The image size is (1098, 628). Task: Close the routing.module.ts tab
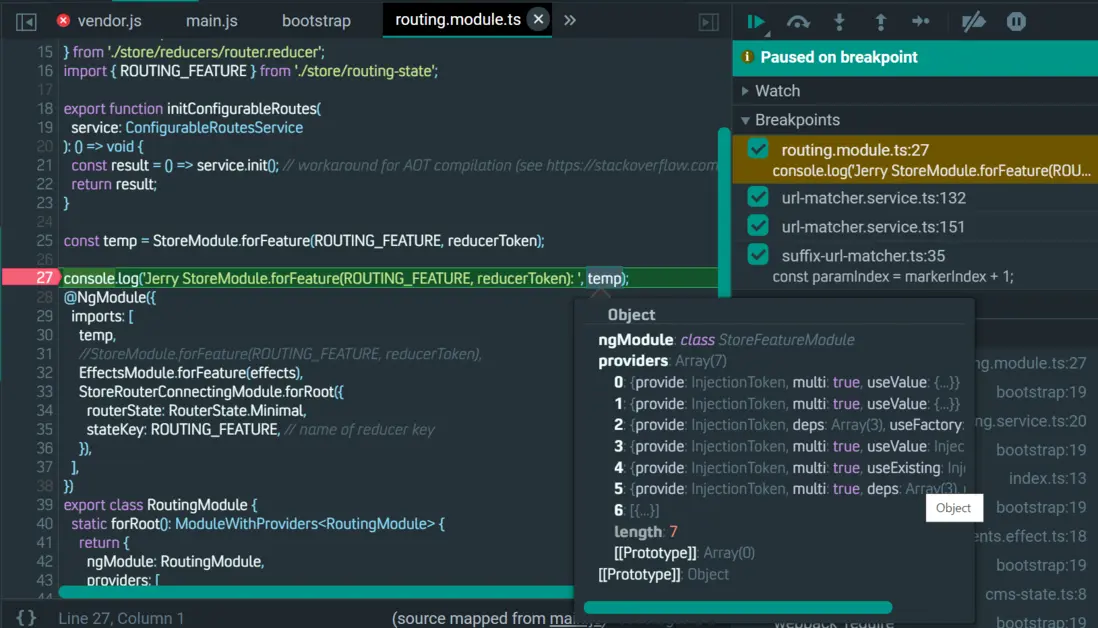pyautogui.click(x=538, y=20)
